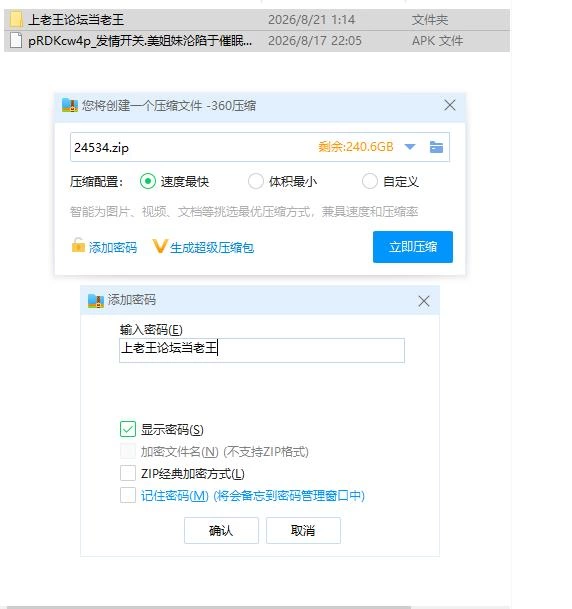Close the 添加密码 dialog

coord(424,301)
